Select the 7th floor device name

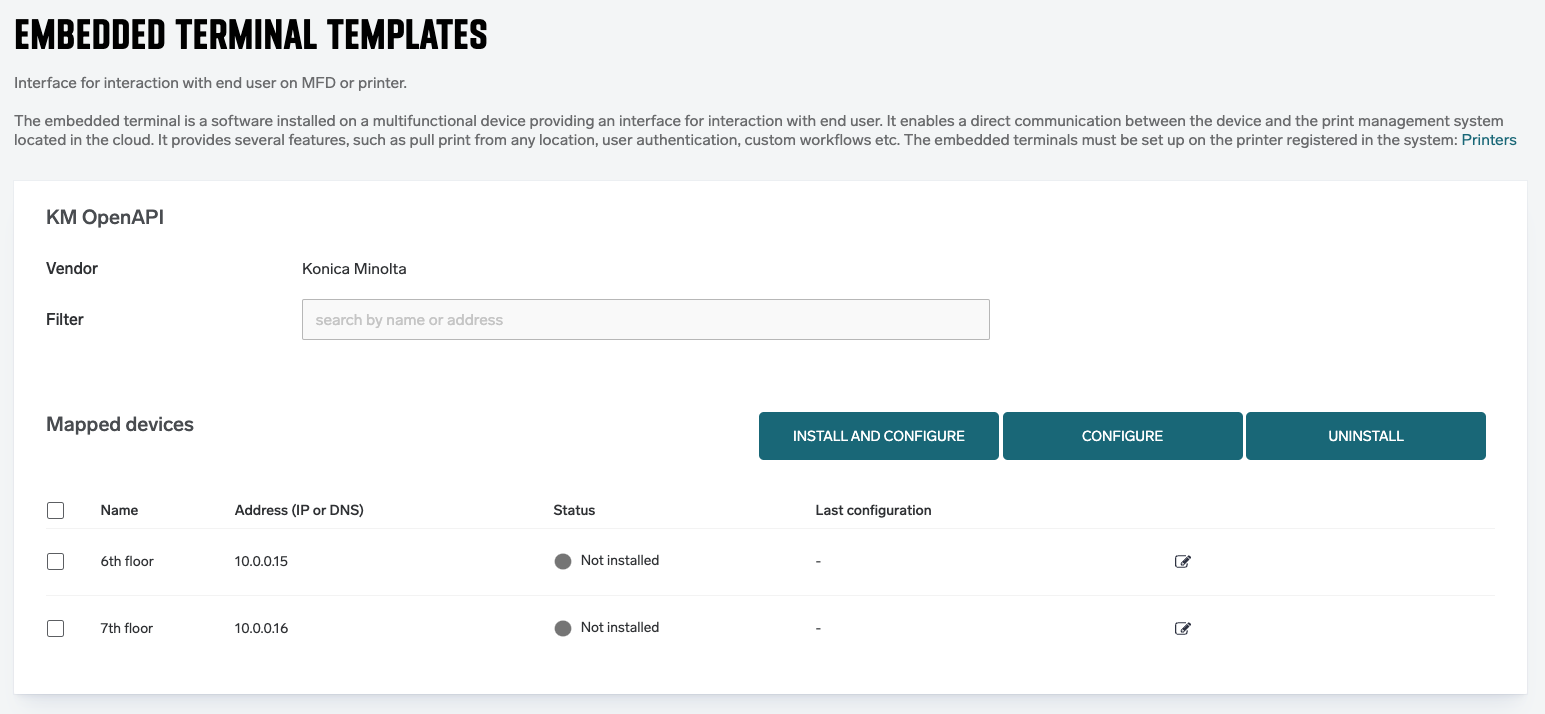tap(127, 629)
